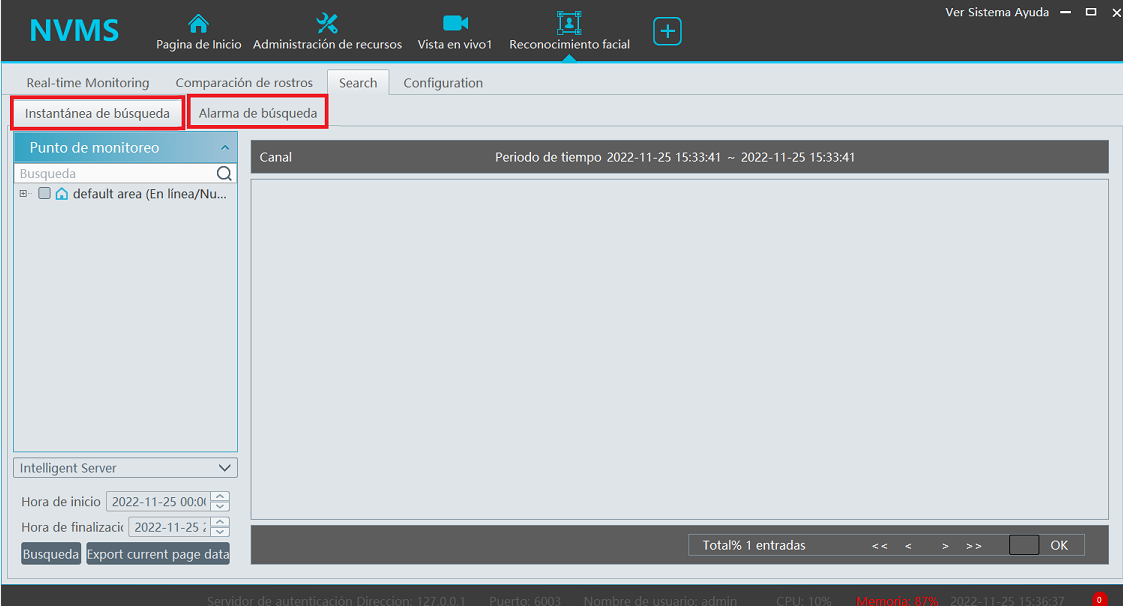Expand the default area tree node
Viewport: 1123px width, 606px height.
tap(23, 194)
